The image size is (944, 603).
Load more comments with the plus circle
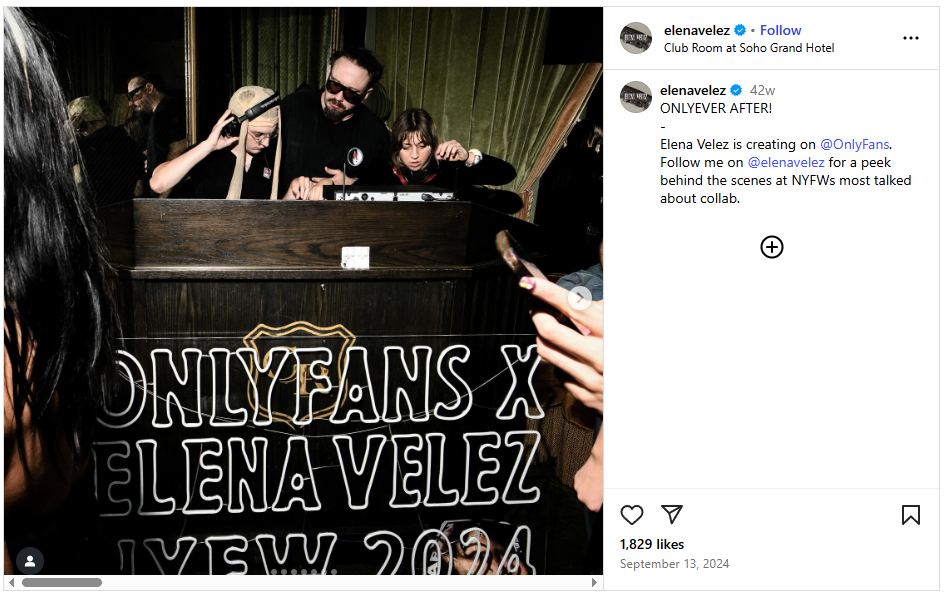pyautogui.click(x=771, y=247)
